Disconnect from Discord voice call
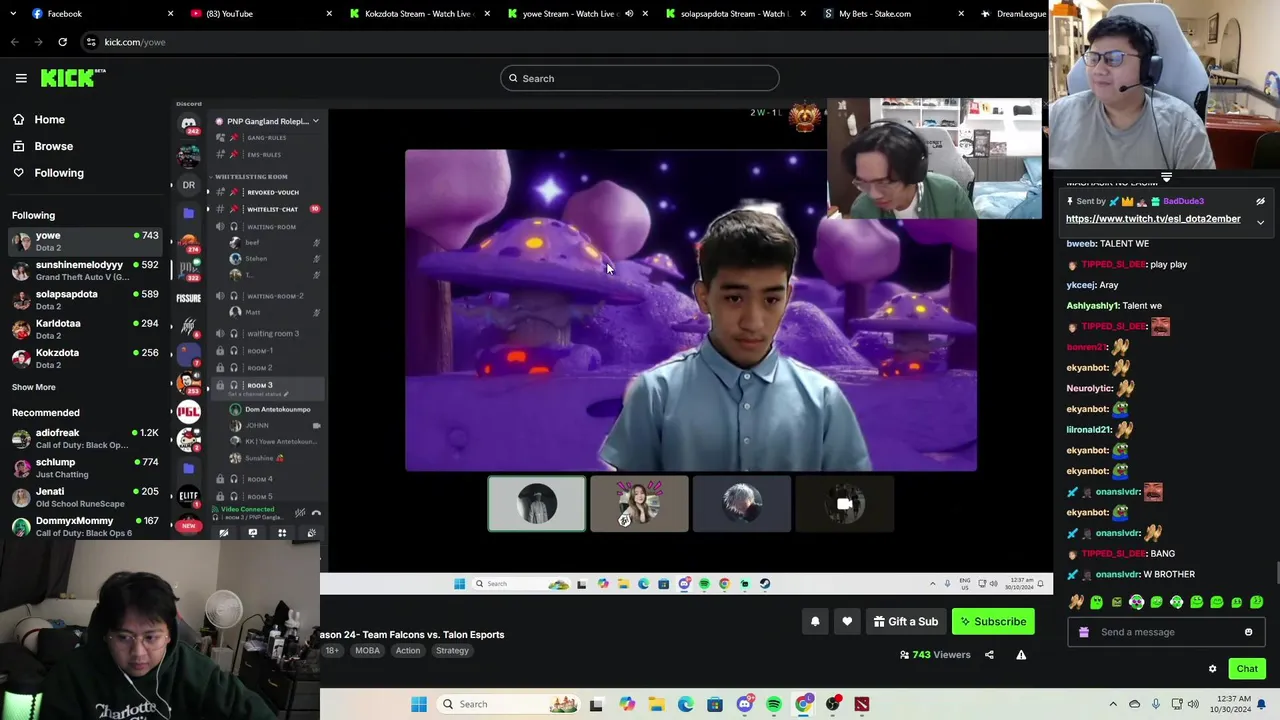Viewport: 1280px width, 720px height. coord(316,513)
